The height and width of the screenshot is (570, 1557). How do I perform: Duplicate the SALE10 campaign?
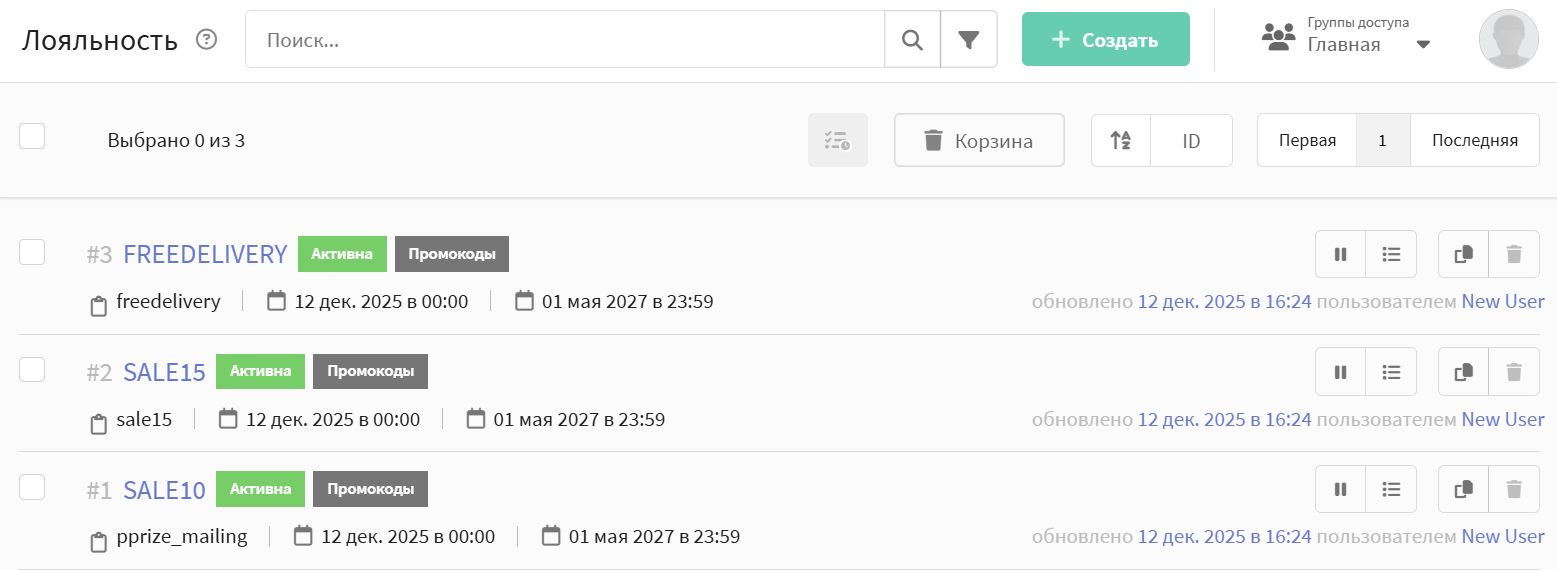pos(1463,489)
